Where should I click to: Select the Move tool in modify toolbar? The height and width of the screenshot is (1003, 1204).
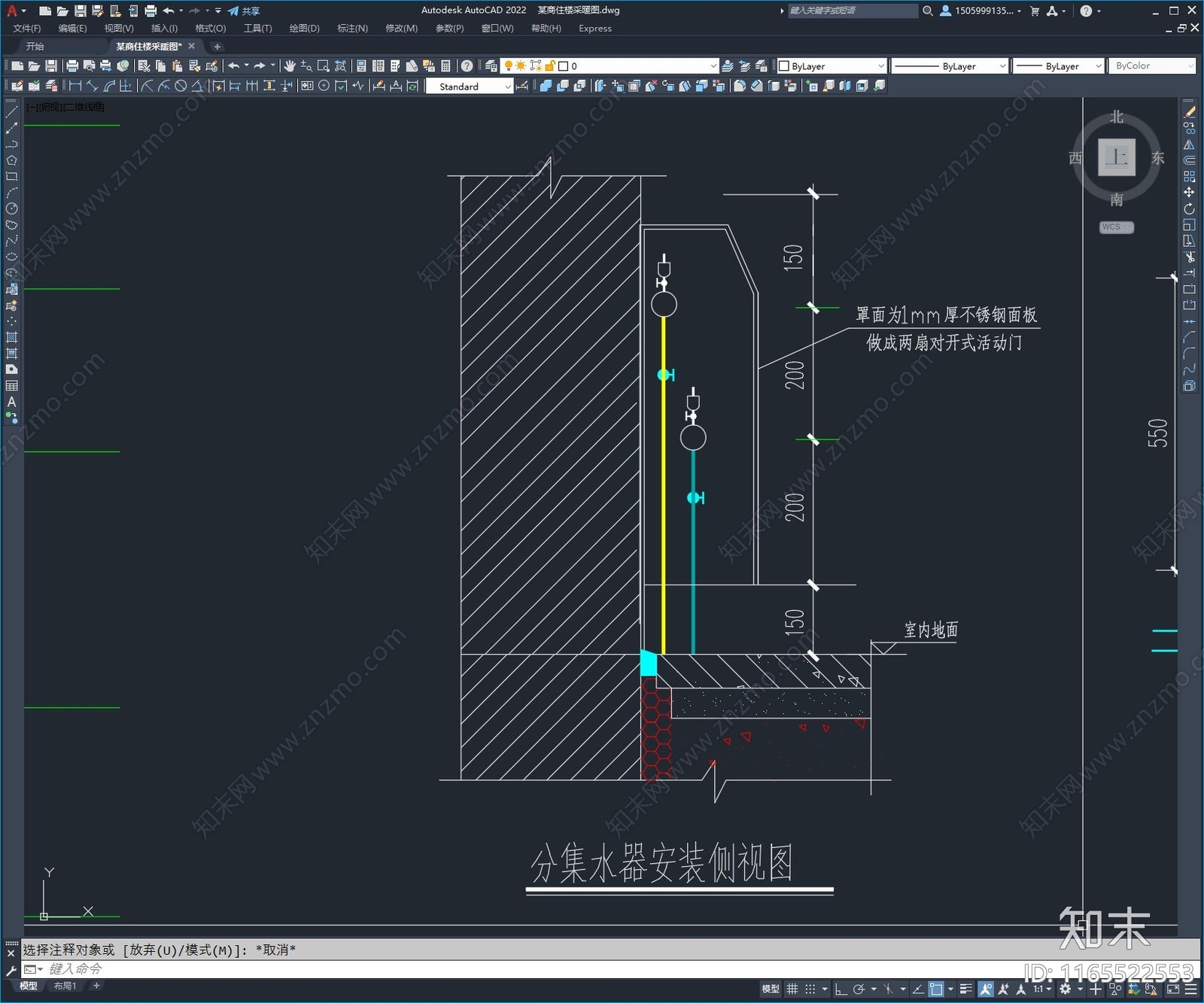point(1190,193)
